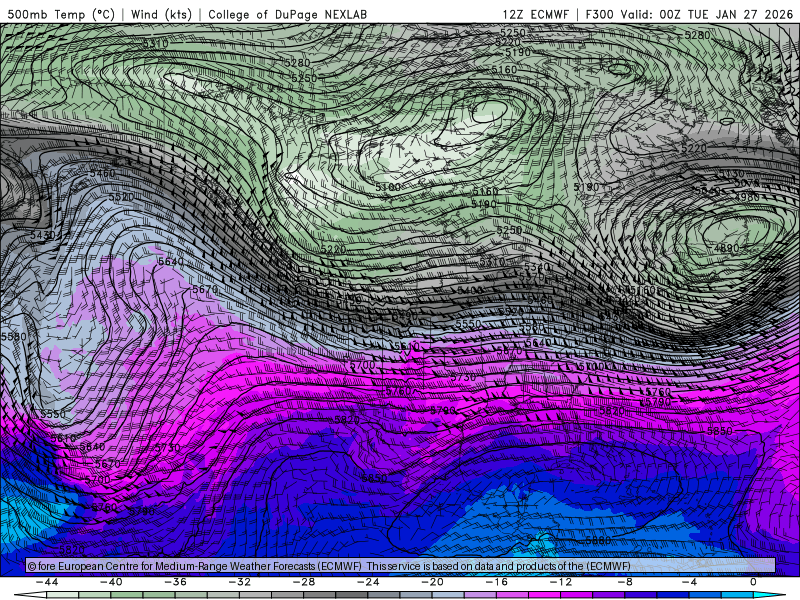Click the ECMWF copyright notice banner

pos(401,566)
